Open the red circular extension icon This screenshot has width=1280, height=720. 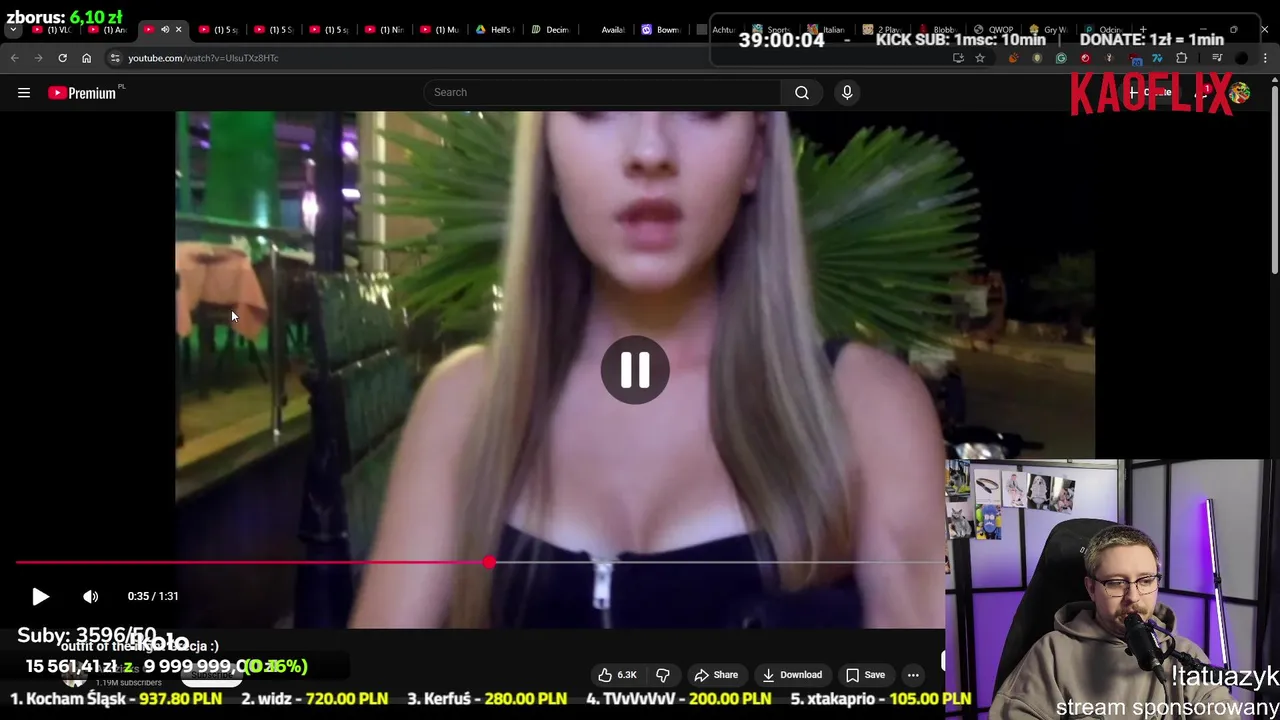(x=1085, y=58)
